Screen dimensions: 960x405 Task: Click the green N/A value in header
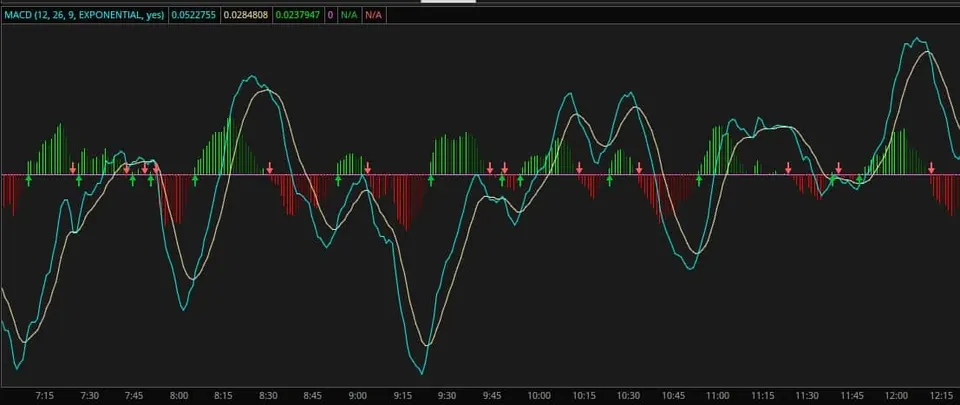[x=349, y=15]
